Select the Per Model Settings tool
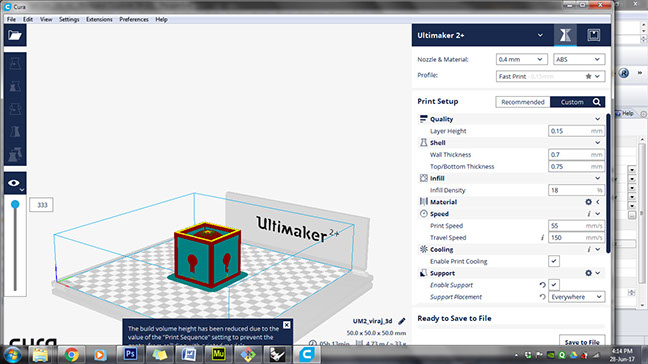The width and height of the screenshot is (648, 364). click(15, 154)
